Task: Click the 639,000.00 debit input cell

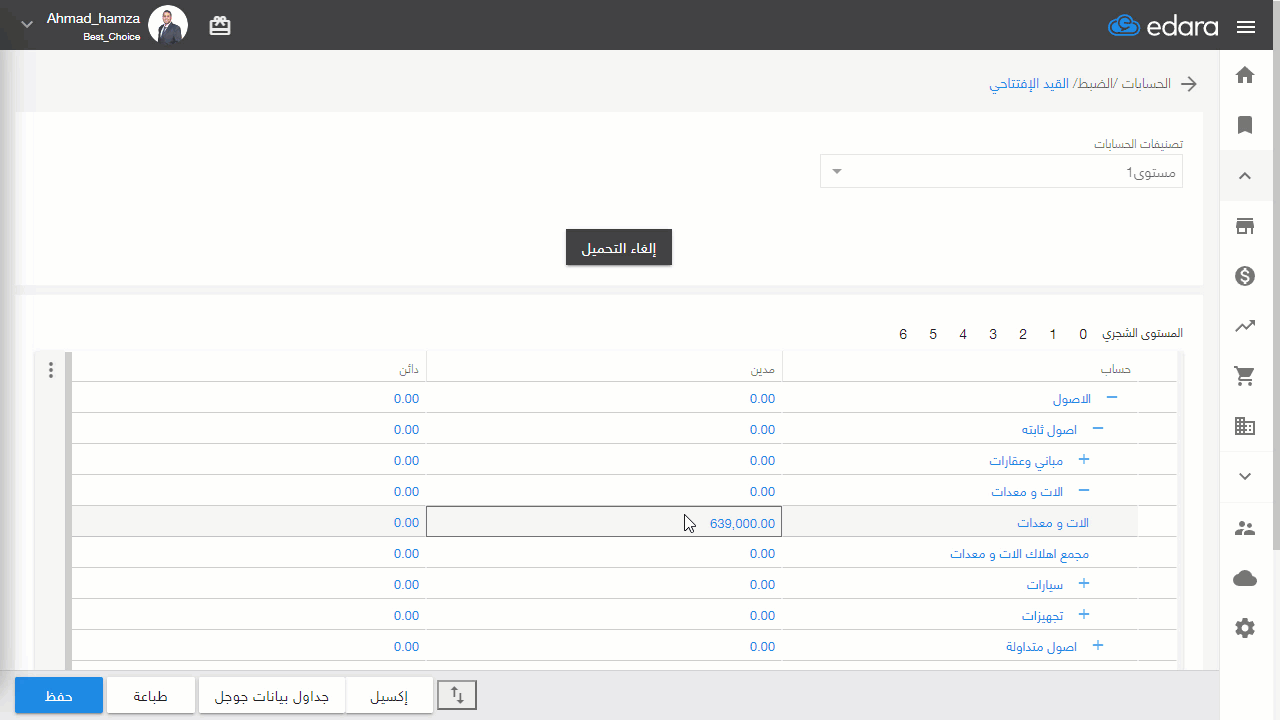Action: click(x=604, y=522)
